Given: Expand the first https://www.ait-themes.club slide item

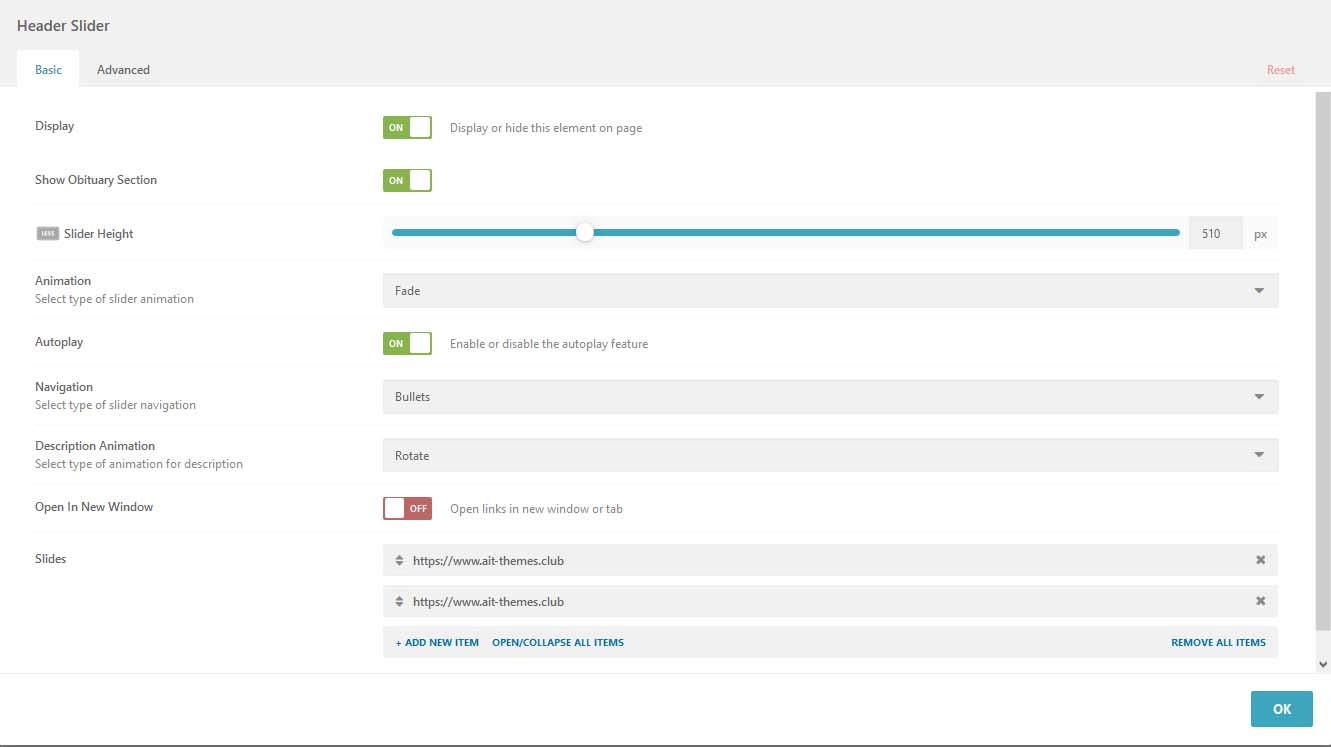Looking at the screenshot, I should (830, 560).
